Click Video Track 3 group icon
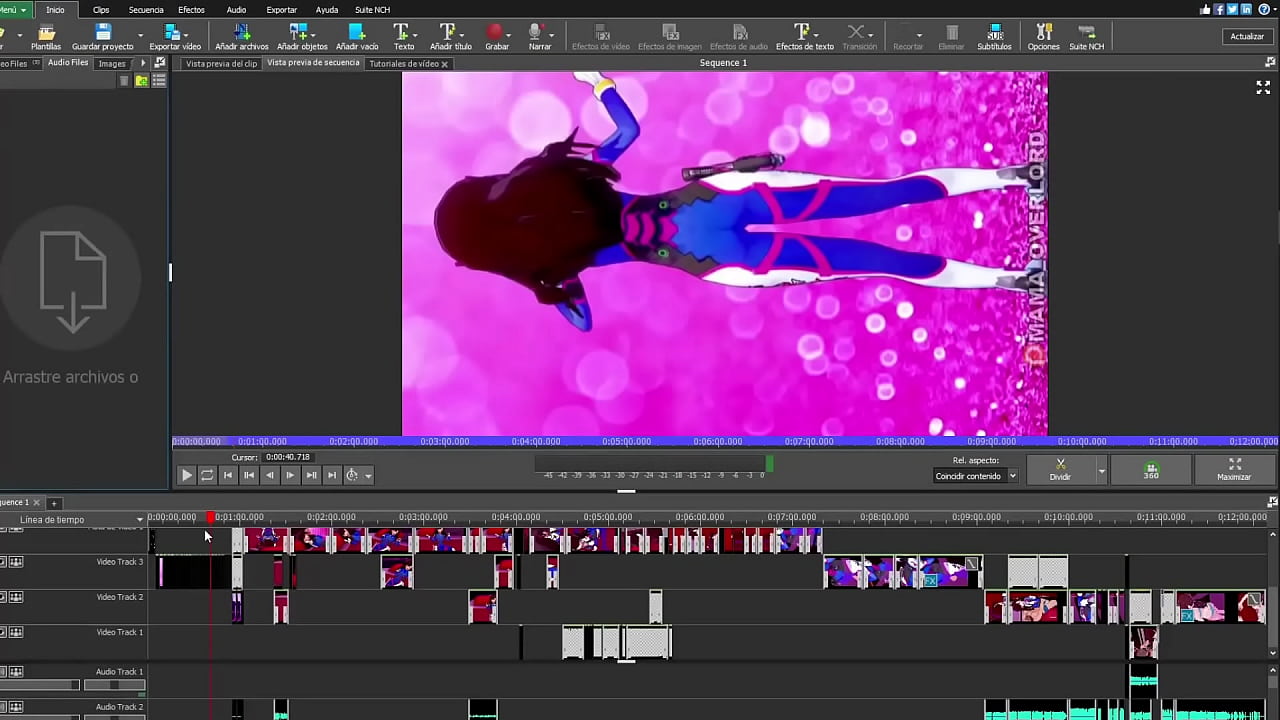 (16, 562)
